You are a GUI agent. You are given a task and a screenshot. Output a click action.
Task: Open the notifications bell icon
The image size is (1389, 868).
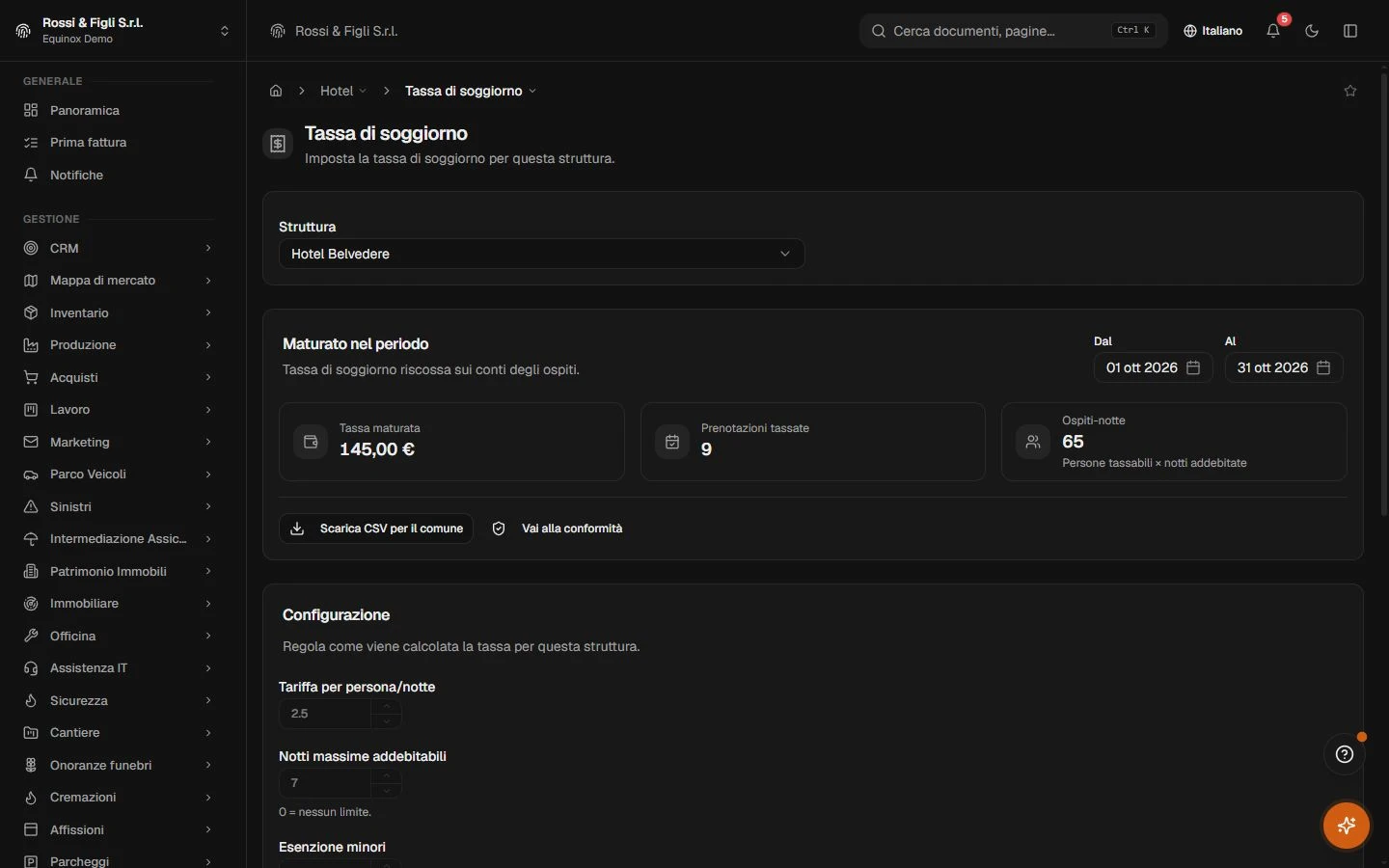pyautogui.click(x=1273, y=31)
